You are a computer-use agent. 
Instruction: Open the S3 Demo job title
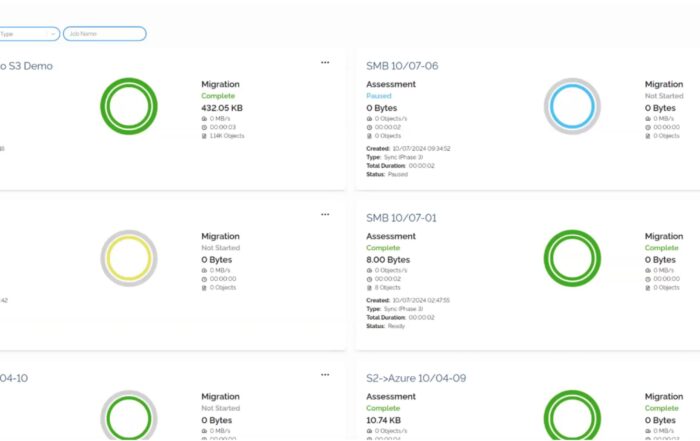(x=26, y=66)
